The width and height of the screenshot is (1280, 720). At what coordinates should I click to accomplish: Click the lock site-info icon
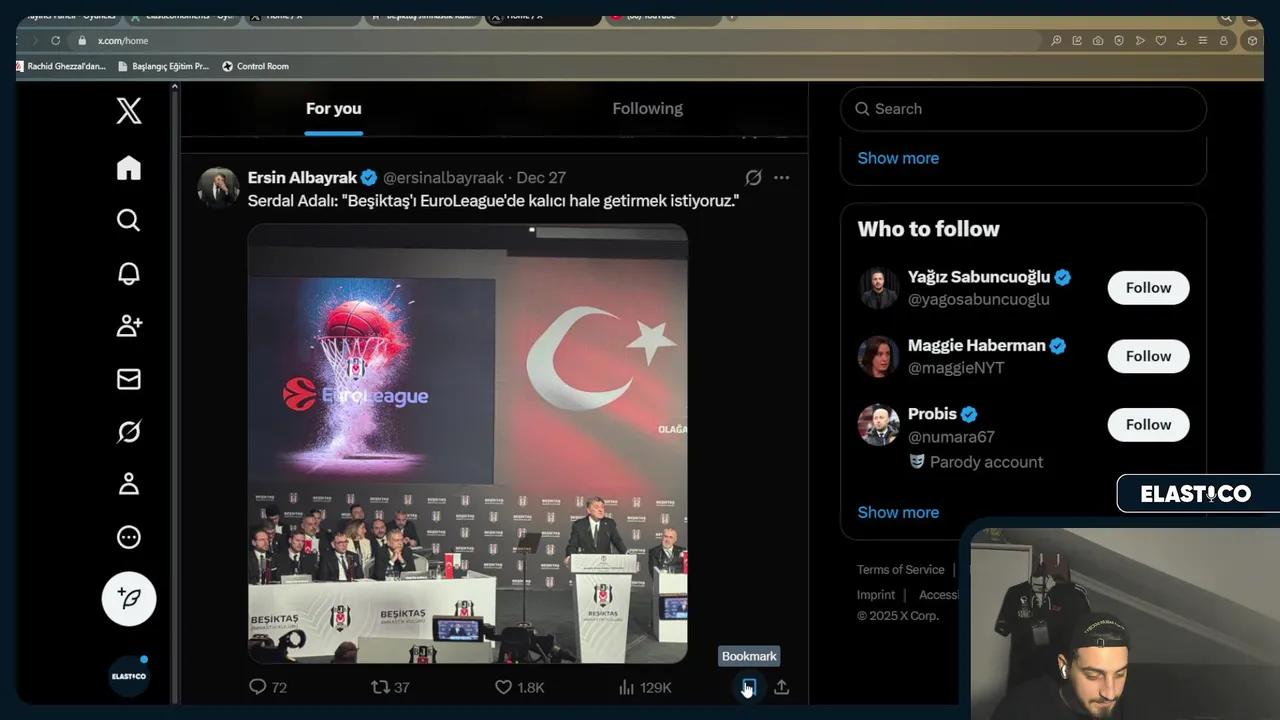point(83,41)
